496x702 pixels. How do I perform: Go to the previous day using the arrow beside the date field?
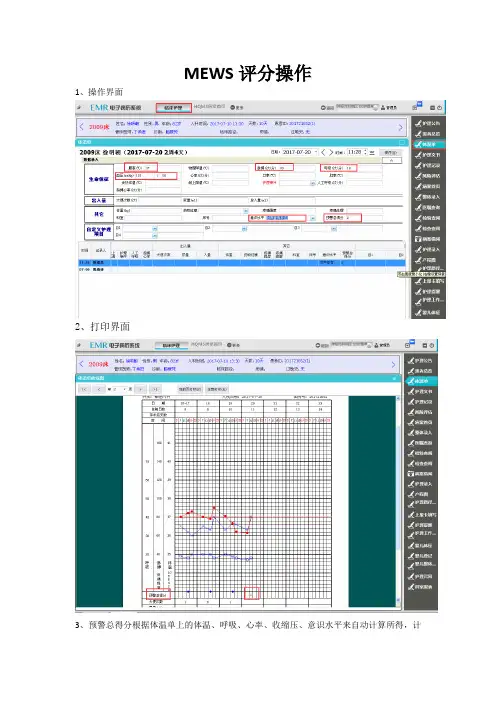(324, 152)
